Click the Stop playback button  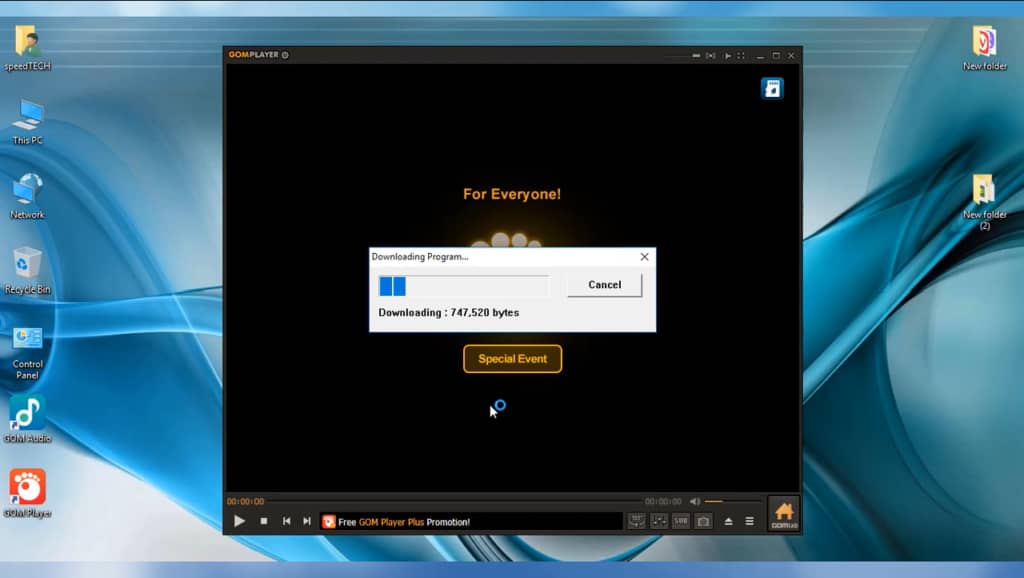coord(264,521)
